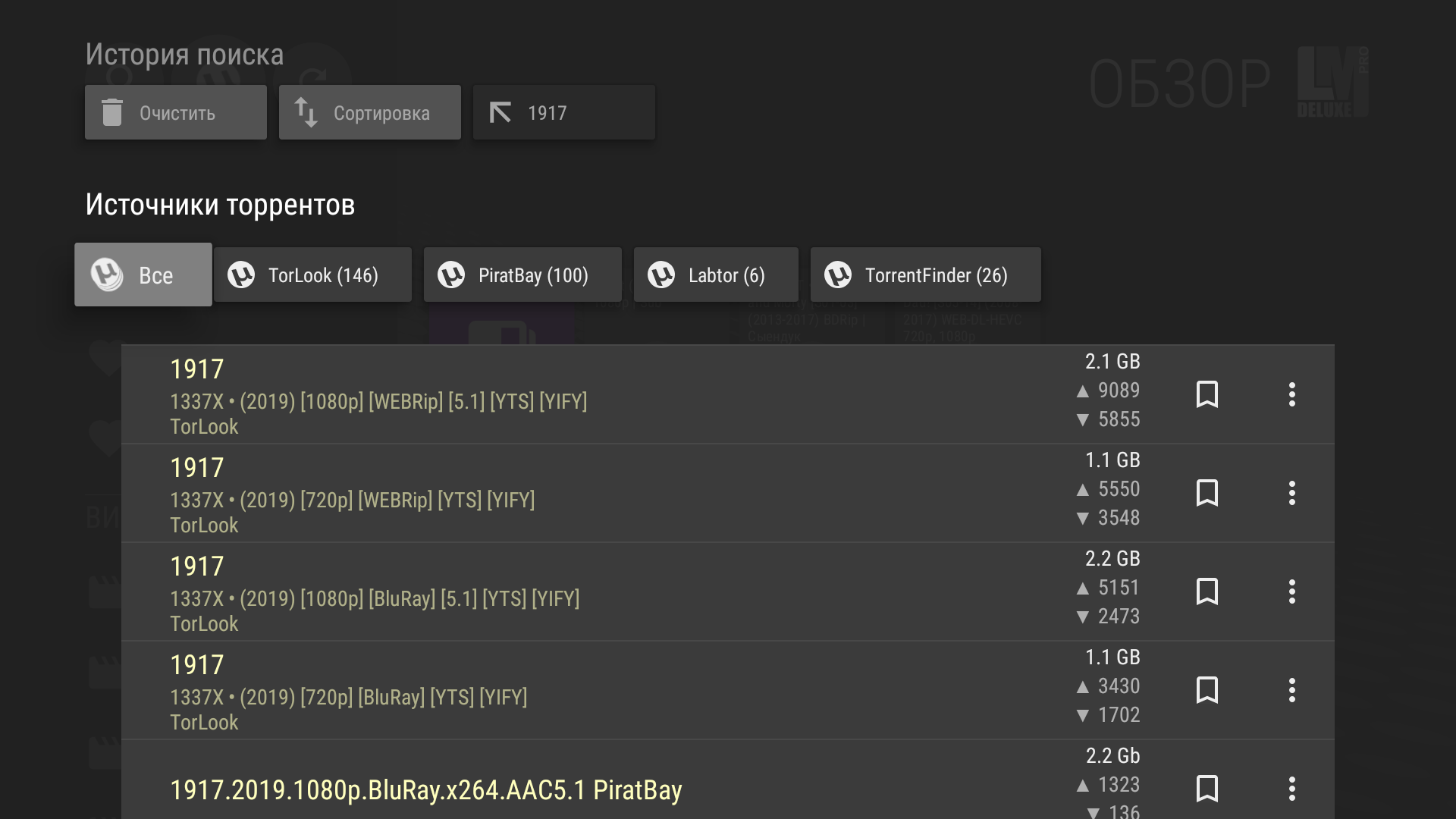Click the История поиска heading

tap(184, 55)
